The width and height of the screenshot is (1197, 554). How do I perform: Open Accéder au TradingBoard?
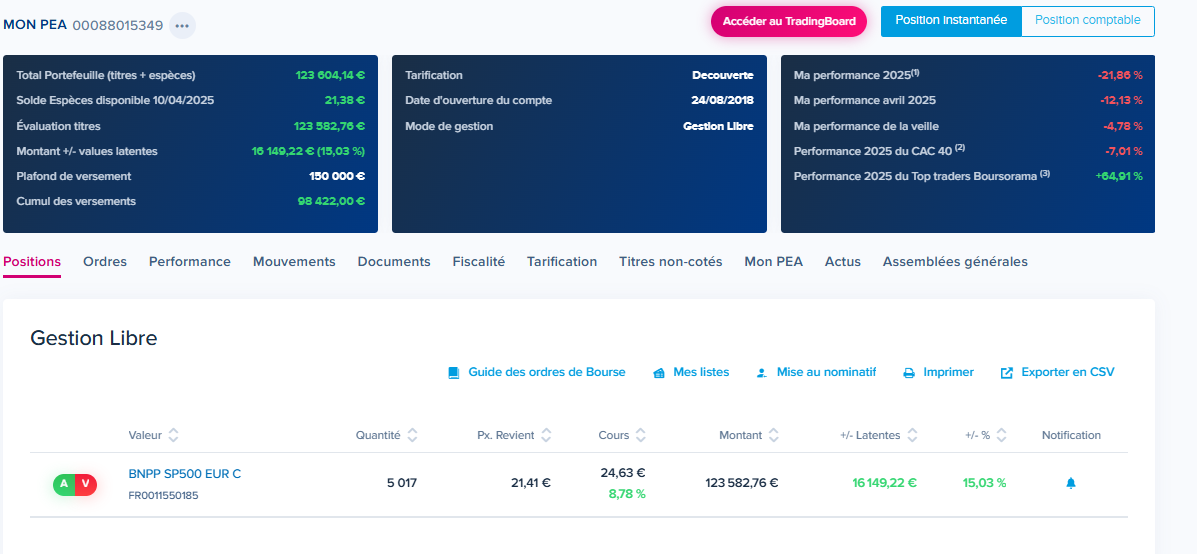[x=789, y=21]
